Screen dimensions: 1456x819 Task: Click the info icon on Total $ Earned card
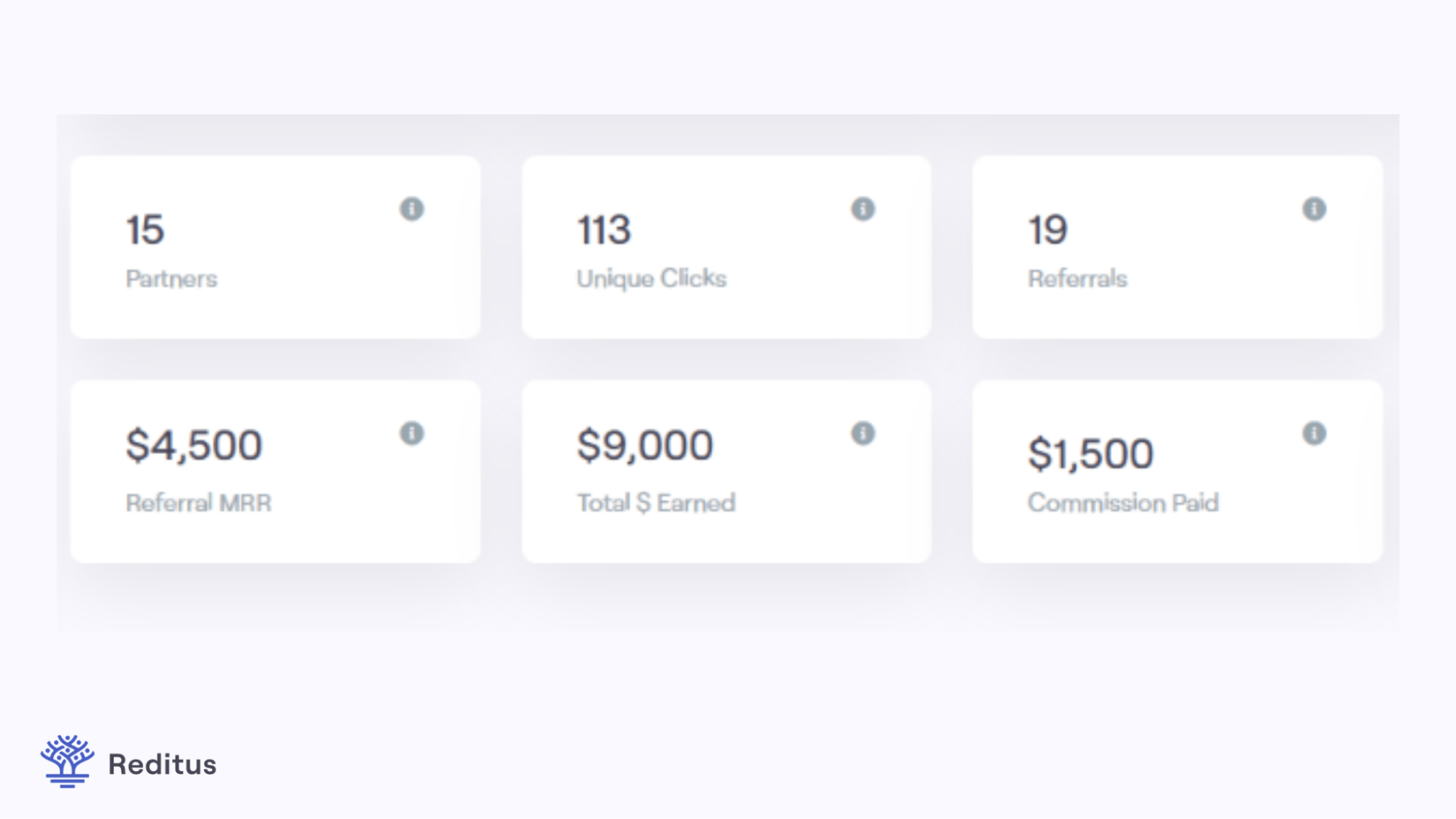tap(864, 435)
